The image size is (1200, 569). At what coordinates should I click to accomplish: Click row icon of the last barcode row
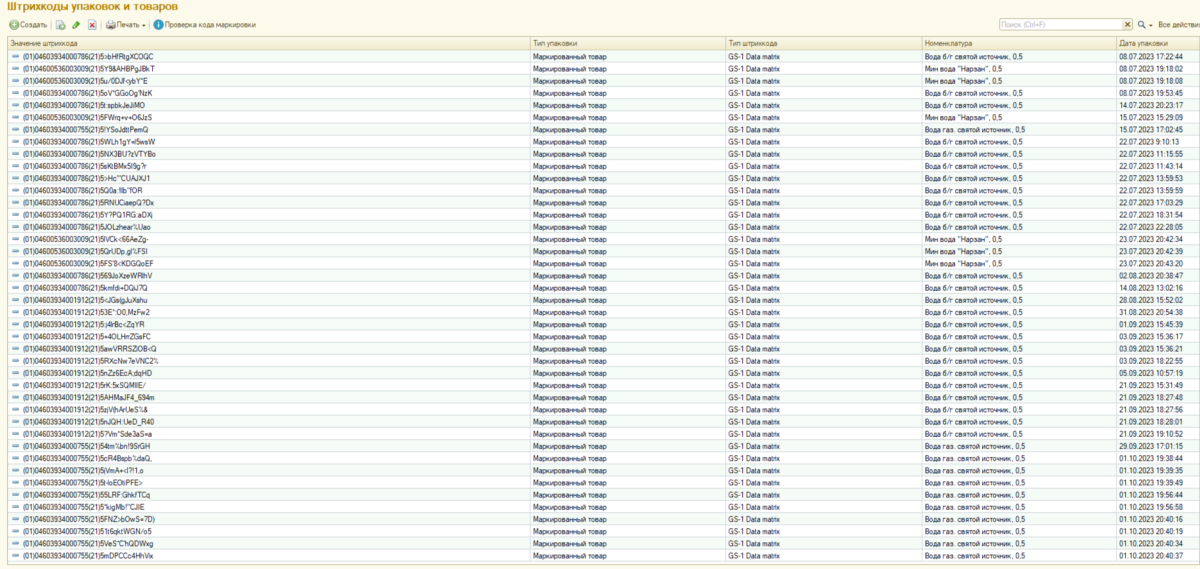15,555
